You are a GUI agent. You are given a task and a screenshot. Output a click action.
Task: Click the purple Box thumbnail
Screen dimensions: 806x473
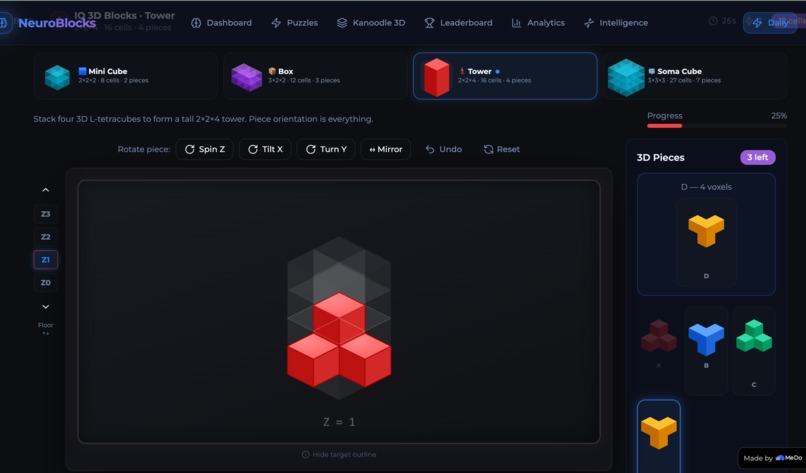(247, 77)
